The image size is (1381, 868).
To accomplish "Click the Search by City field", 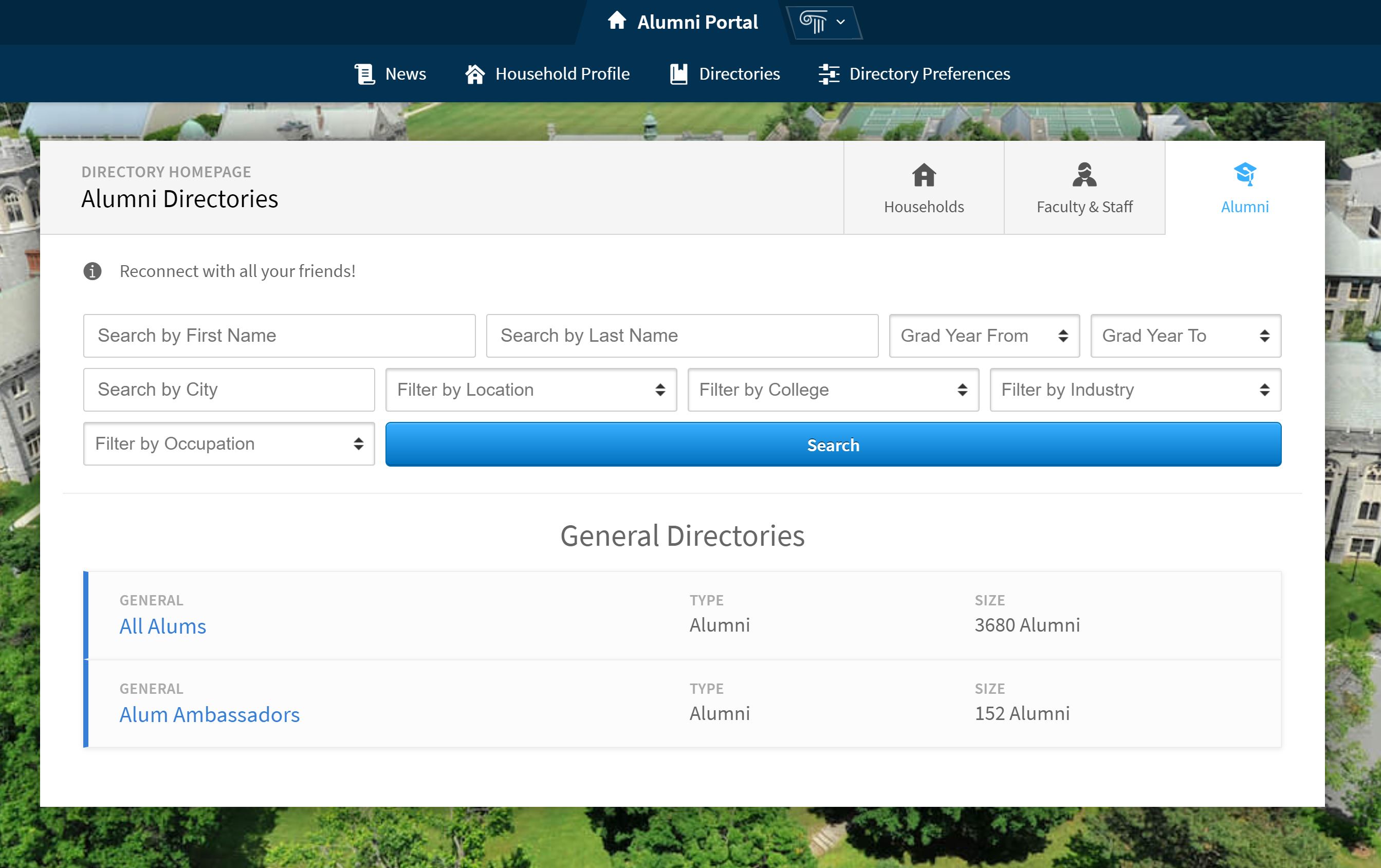I will click(228, 389).
